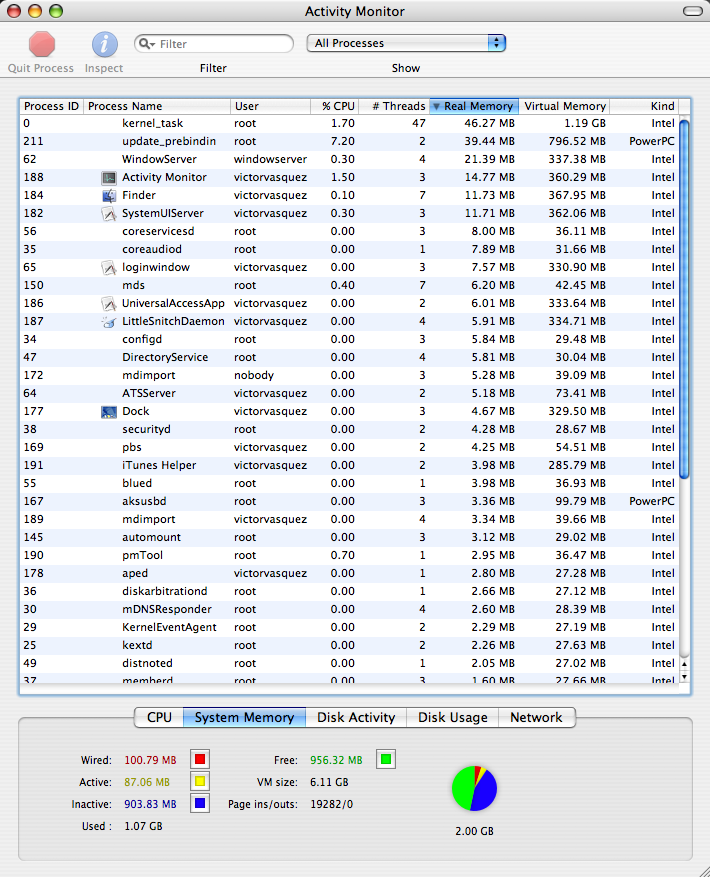
Task: Click the process list vertical scrollbar thumb
Action: [x=684, y=300]
